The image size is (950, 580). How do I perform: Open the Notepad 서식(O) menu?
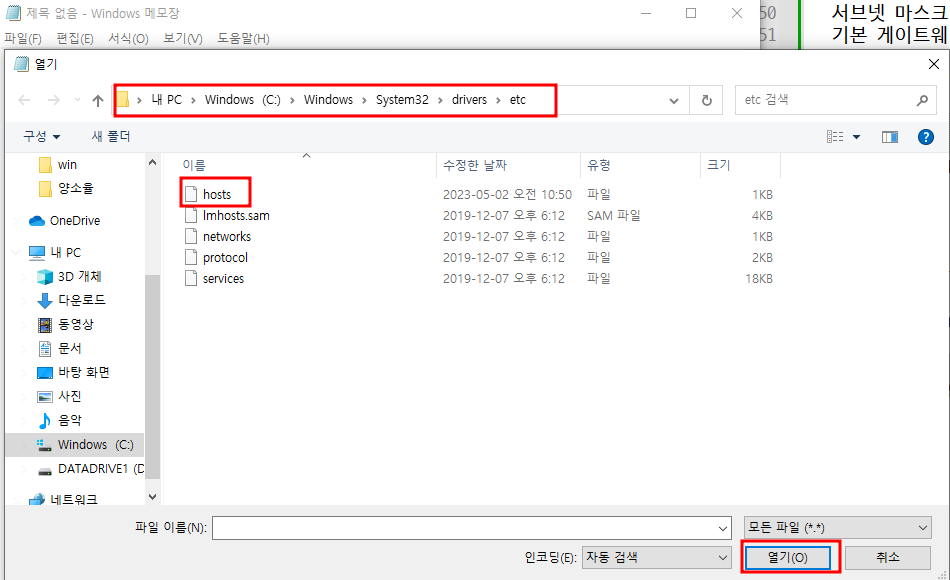click(128, 39)
